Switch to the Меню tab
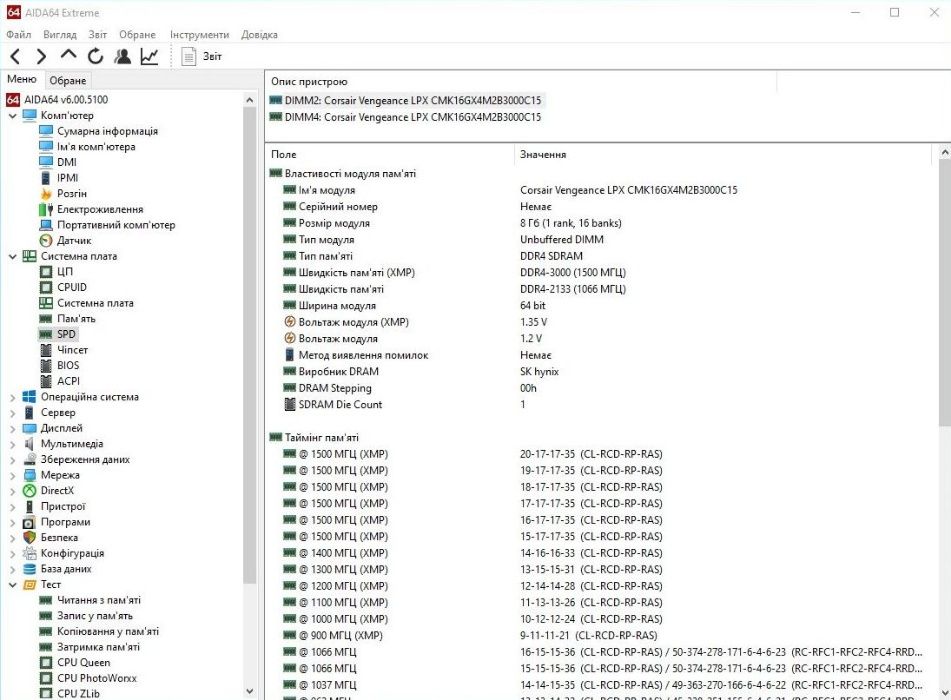Image resolution: width=951 pixels, height=700 pixels. 22,79
